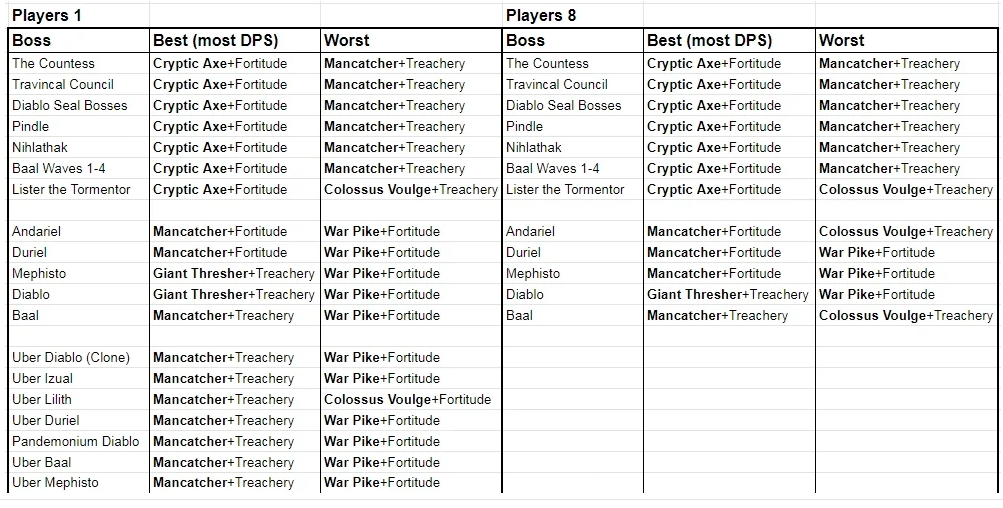
Task: Select Lister the Tormentor in Players 8 table
Action: [x=565, y=189]
